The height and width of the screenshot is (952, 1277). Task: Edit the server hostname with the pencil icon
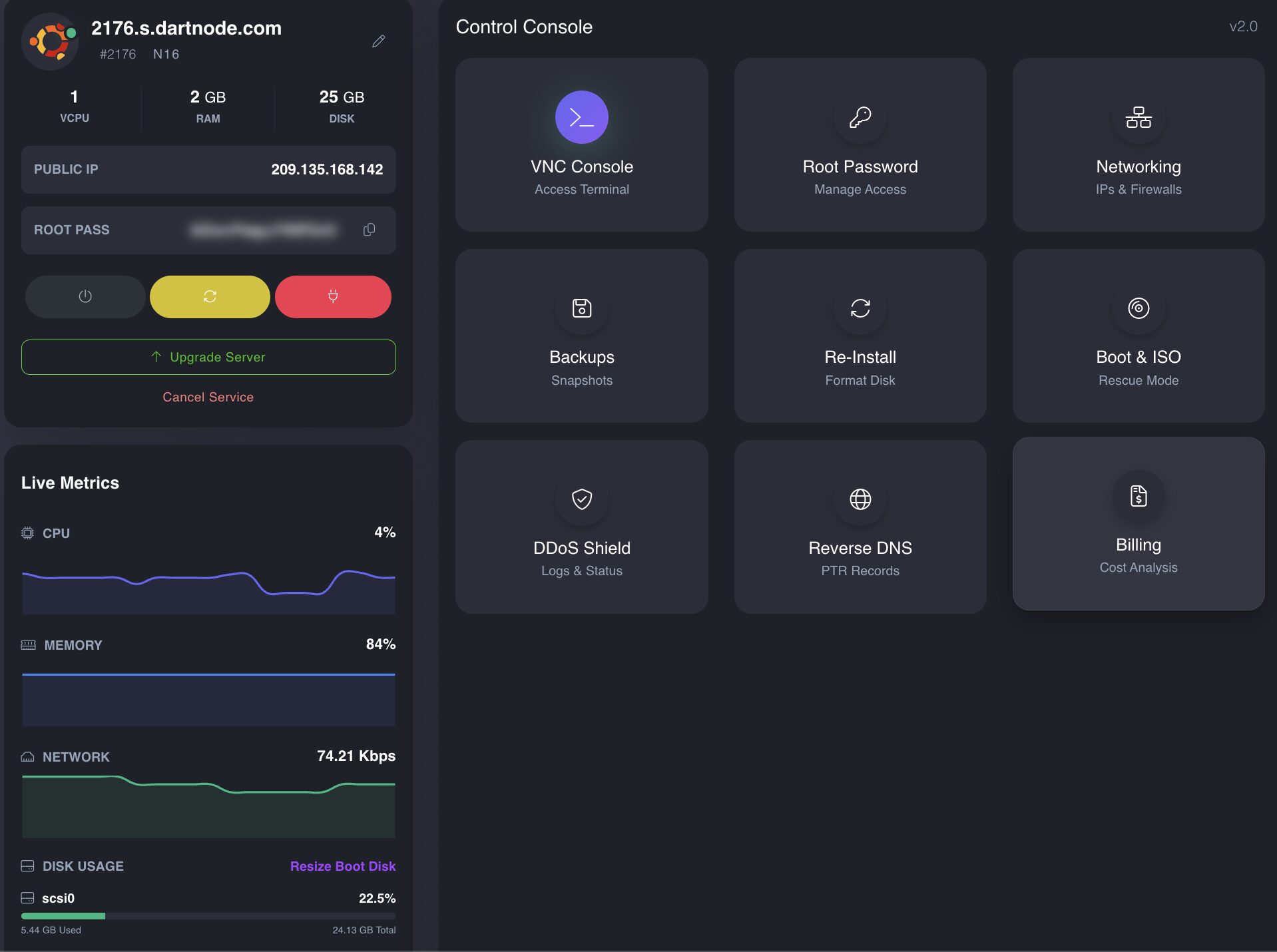coord(378,41)
